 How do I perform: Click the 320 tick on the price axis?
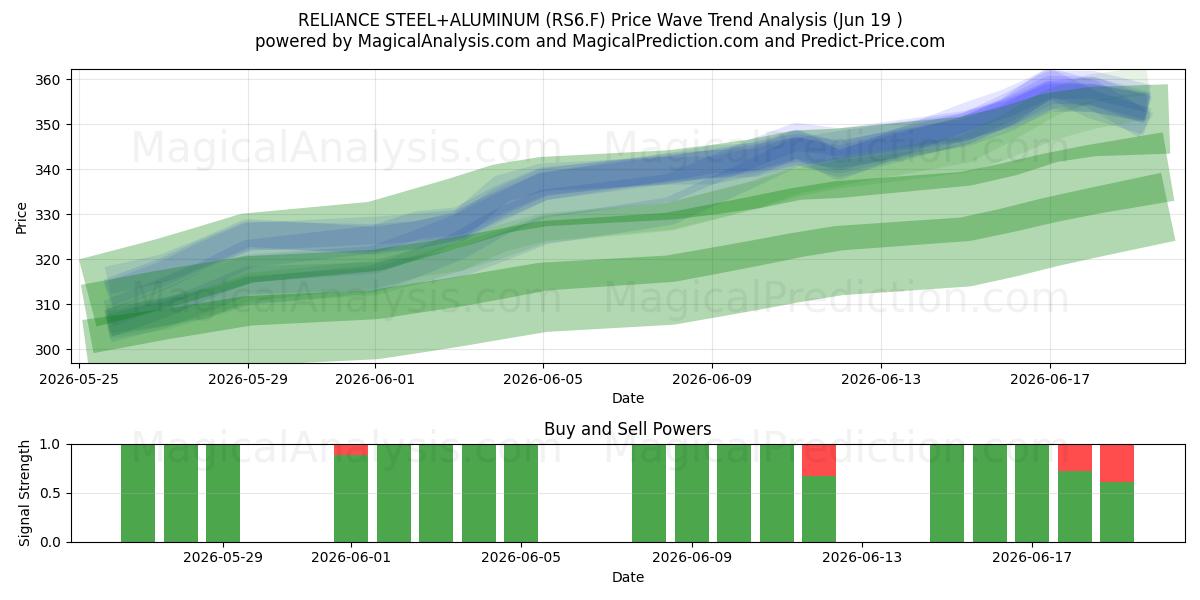pos(50,260)
